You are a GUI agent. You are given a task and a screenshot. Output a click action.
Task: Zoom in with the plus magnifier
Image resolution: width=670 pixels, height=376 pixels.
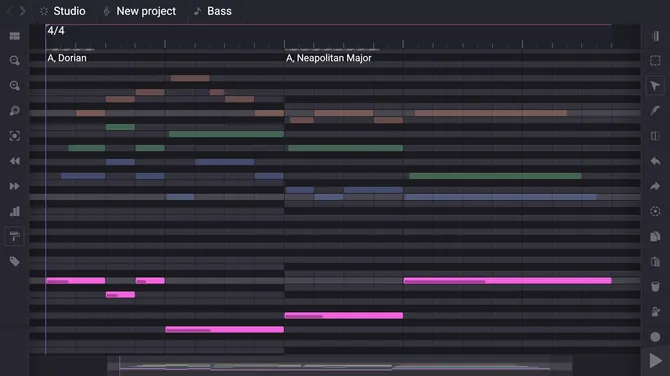(x=15, y=86)
